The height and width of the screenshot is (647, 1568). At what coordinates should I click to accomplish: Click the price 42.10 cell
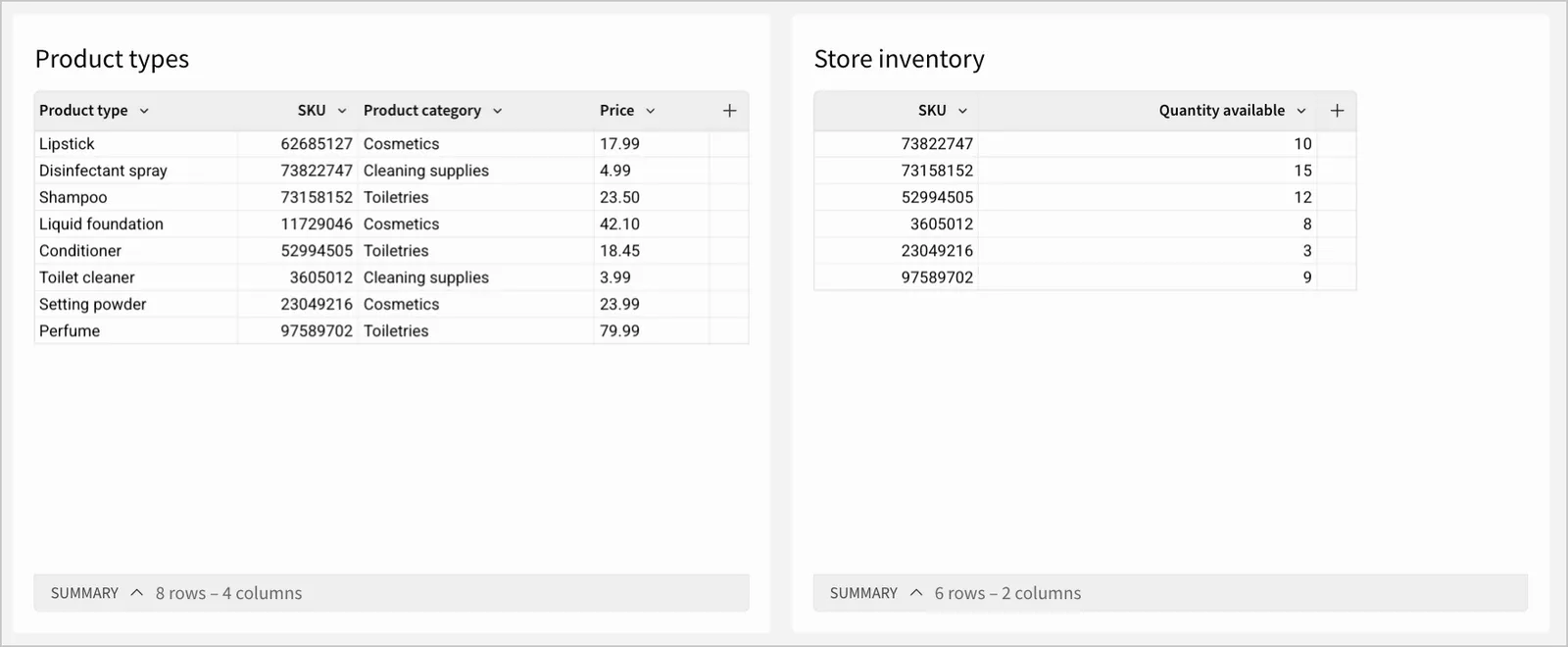[x=651, y=224]
